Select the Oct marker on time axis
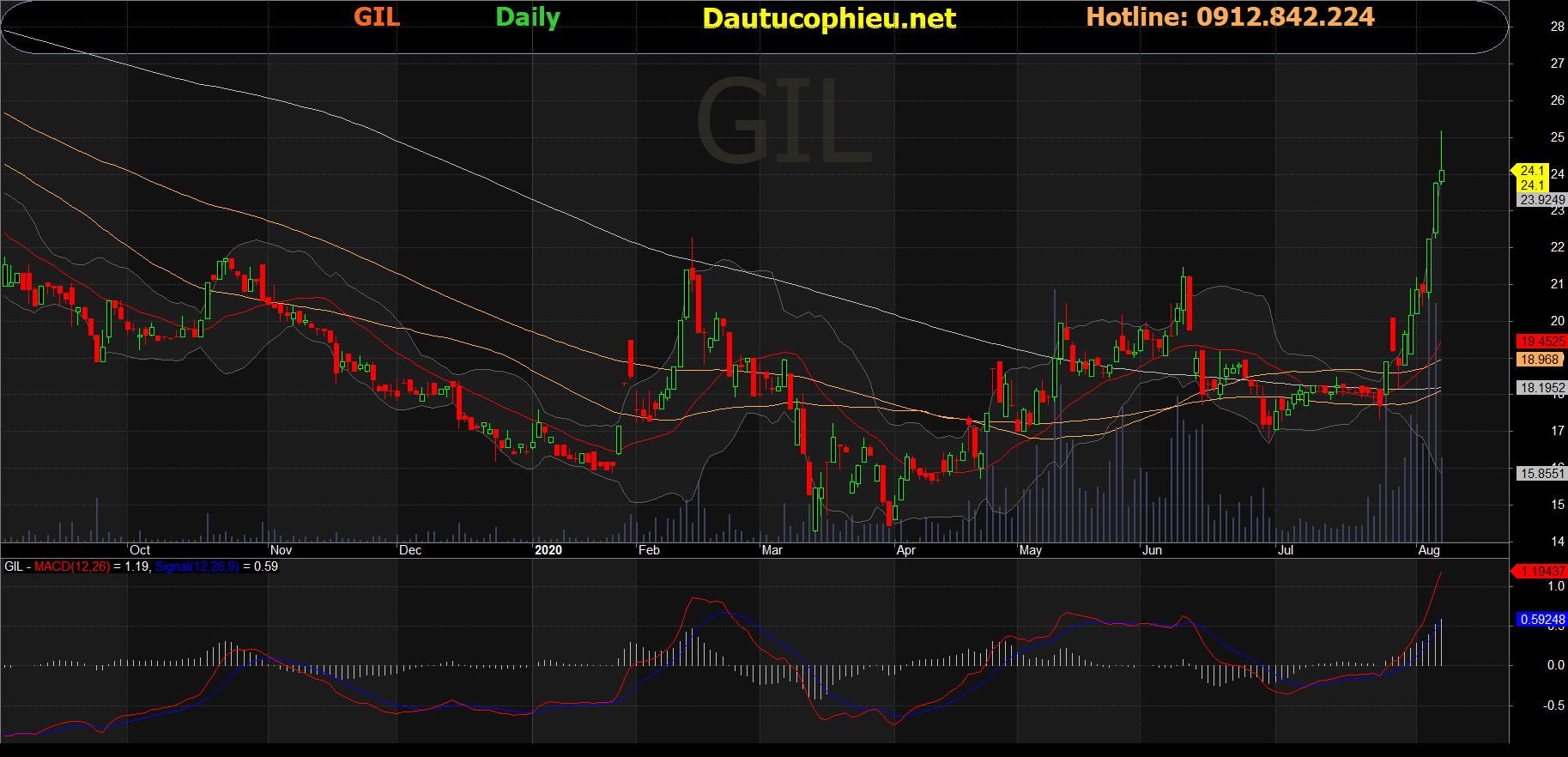Image resolution: width=1568 pixels, height=757 pixels. [x=140, y=550]
